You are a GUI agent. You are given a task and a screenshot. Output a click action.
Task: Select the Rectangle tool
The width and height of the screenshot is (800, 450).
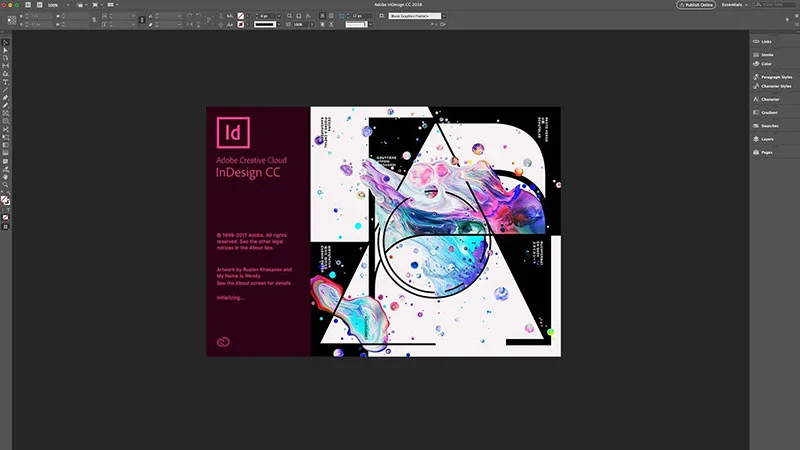tap(6, 121)
